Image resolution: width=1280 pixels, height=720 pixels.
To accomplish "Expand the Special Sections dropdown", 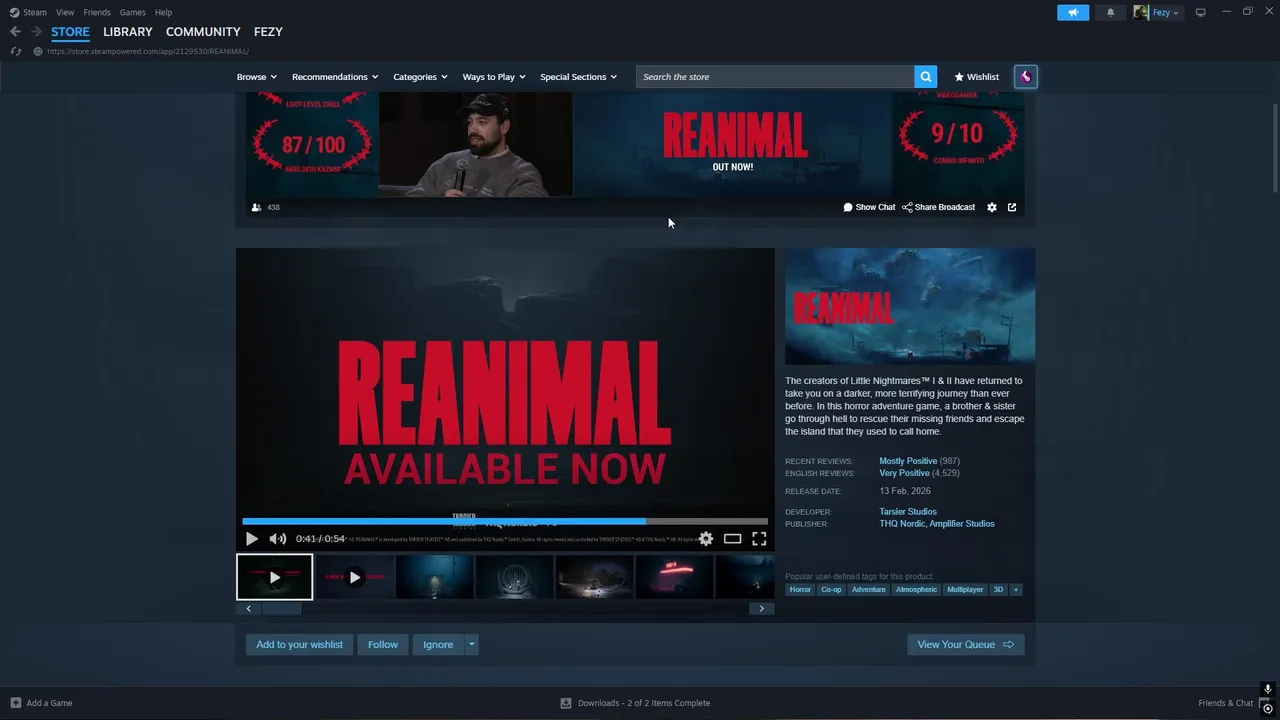I will (578, 77).
